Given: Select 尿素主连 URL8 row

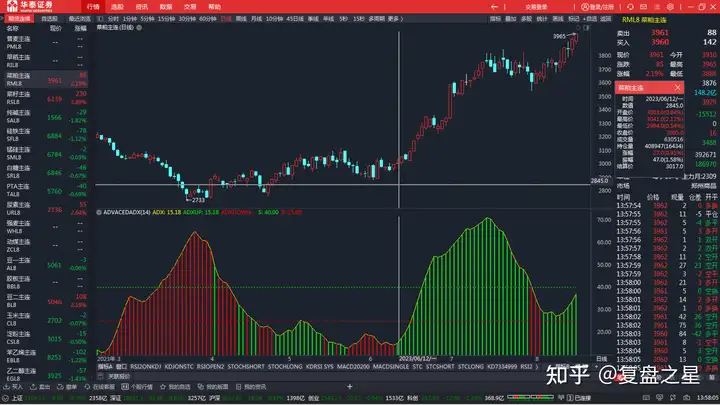Looking at the screenshot, I should coord(46,208).
